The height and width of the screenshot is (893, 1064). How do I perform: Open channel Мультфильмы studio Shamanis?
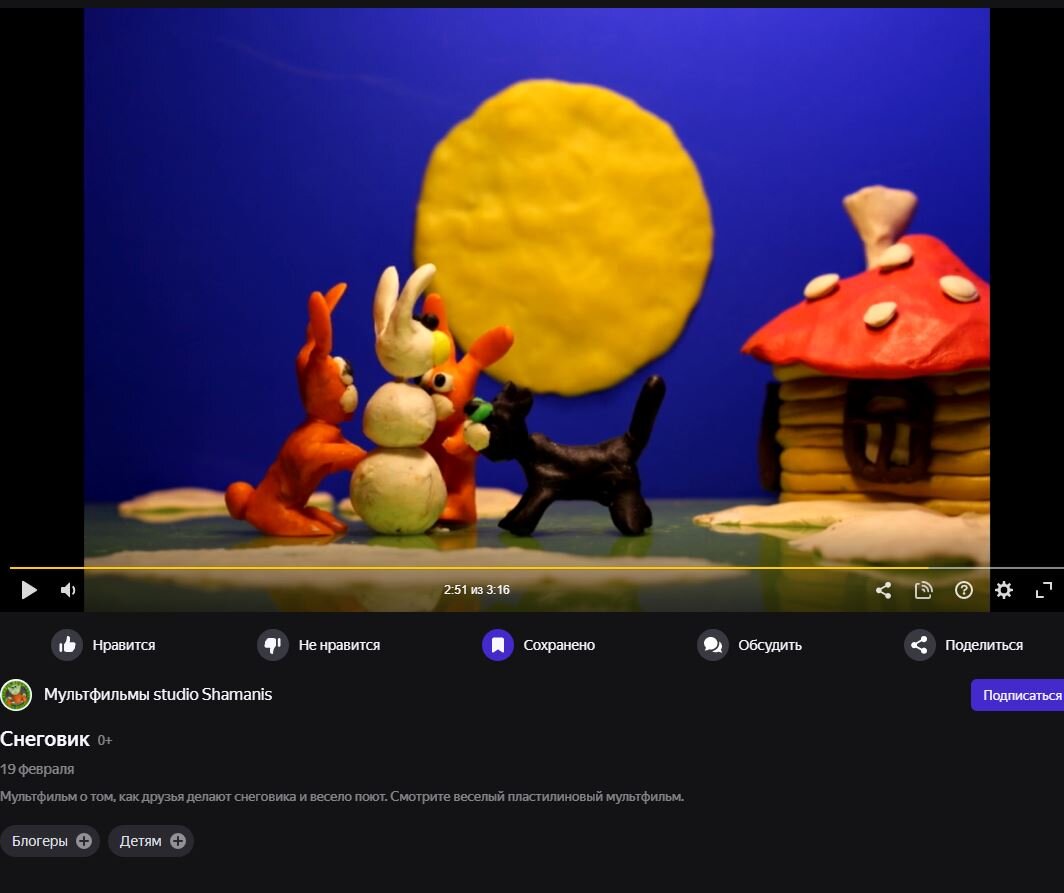click(158, 694)
